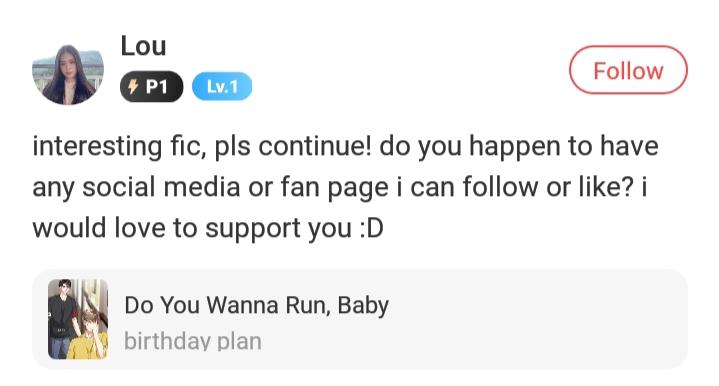Click the comment line mentioning social media or fan page
The width and height of the screenshot is (719, 386).
click(x=339, y=187)
